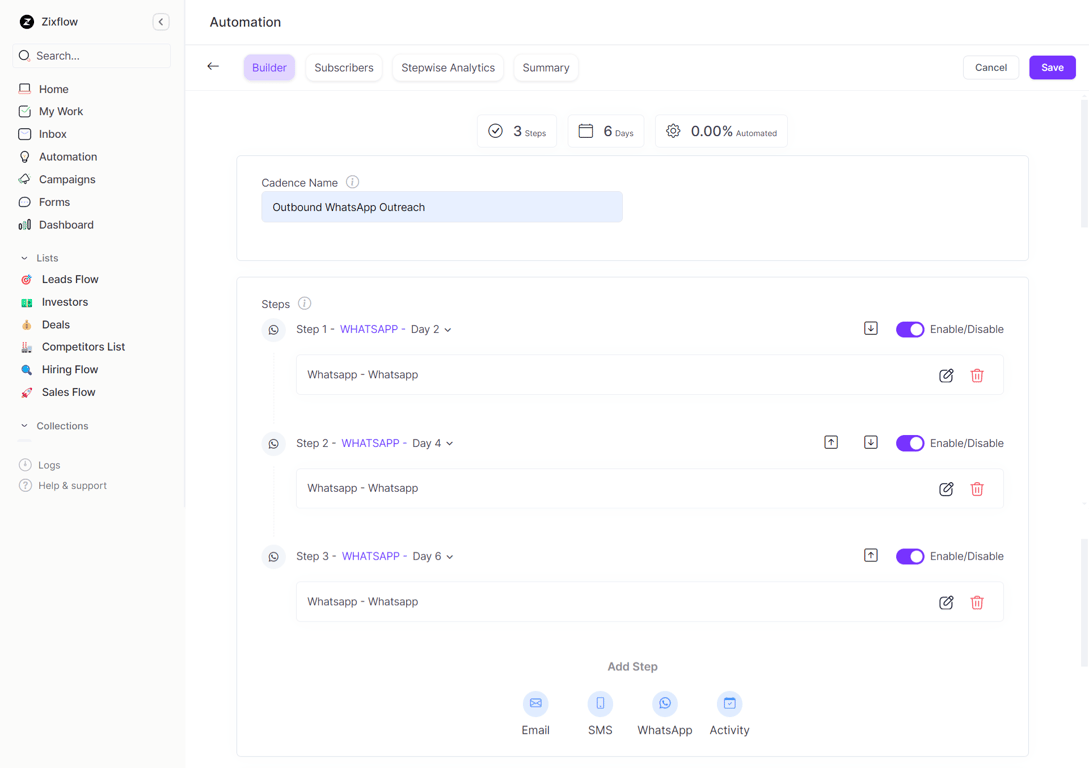1089x768 pixels.
Task: Cancel editing the cadence
Action: pyautogui.click(x=991, y=67)
